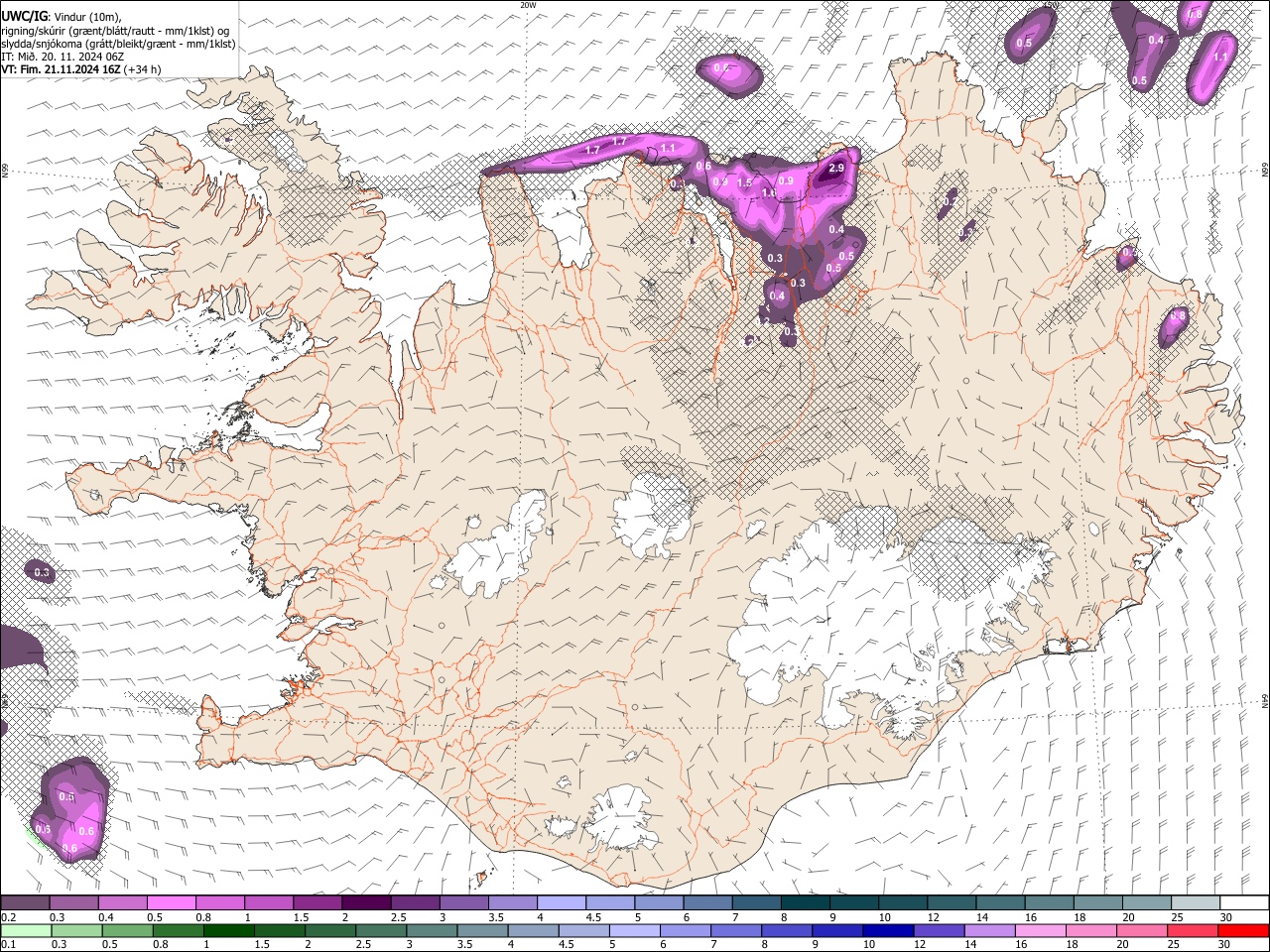Click the 'slydda/snjókoma' legend description line
Screen dimensions: 1270x952
[x=119, y=44]
